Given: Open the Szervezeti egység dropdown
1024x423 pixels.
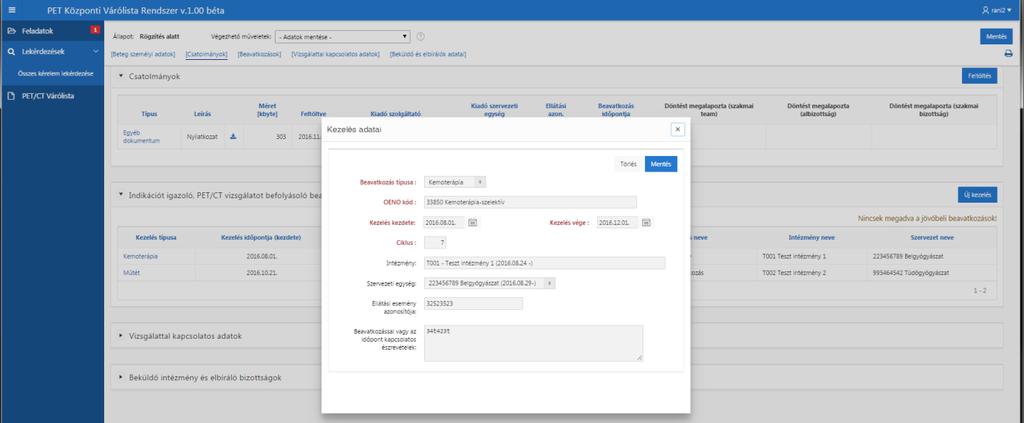Looking at the screenshot, I should pos(490,283).
